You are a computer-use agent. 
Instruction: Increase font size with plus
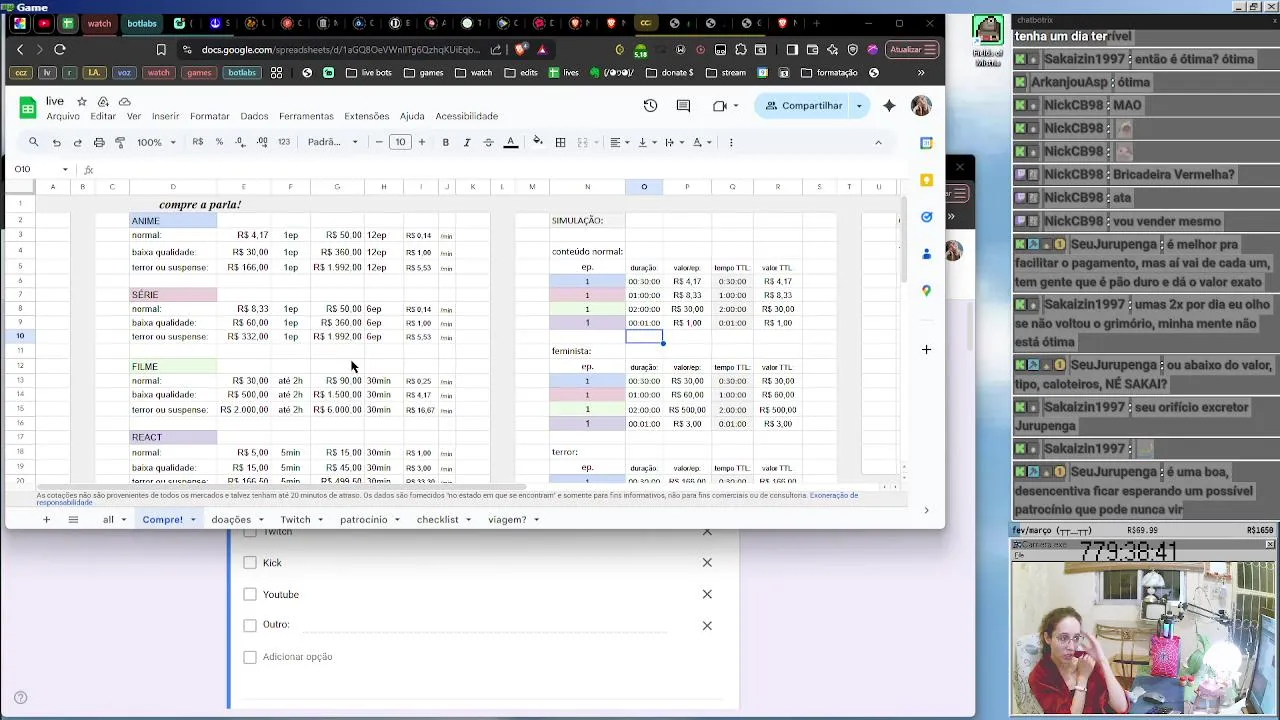point(421,142)
